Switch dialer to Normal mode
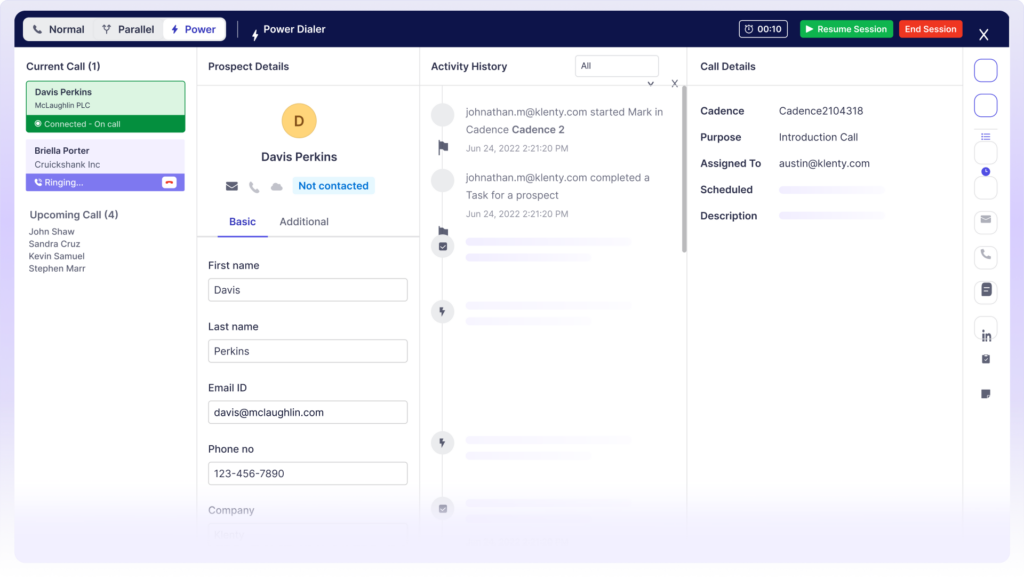Screen dimensions: 1024x577 [59, 30]
